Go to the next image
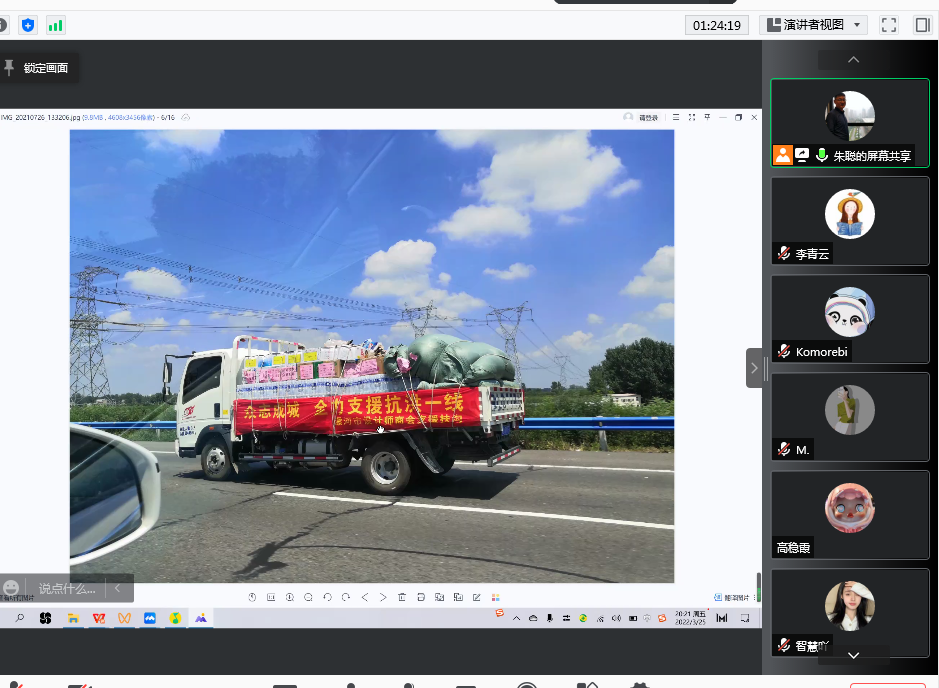Image resolution: width=939 pixels, height=688 pixels. [x=383, y=597]
